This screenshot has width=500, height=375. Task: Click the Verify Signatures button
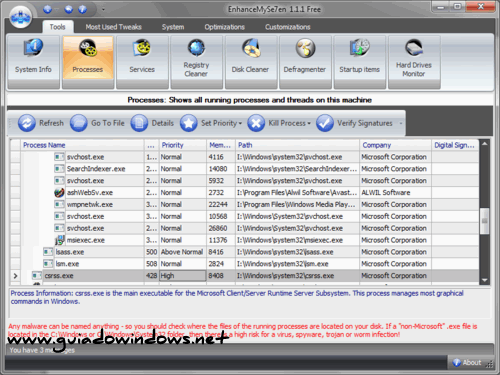point(354,123)
